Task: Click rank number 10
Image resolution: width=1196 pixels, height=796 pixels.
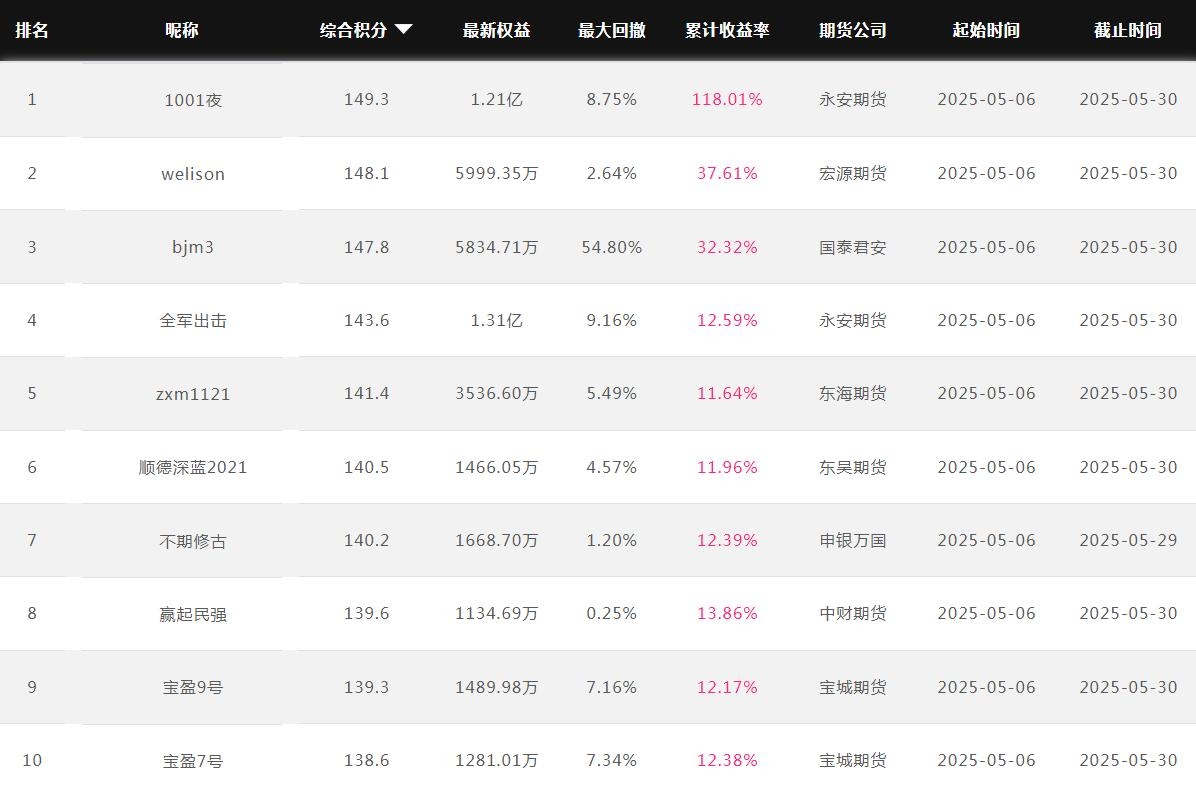Action: (x=32, y=760)
